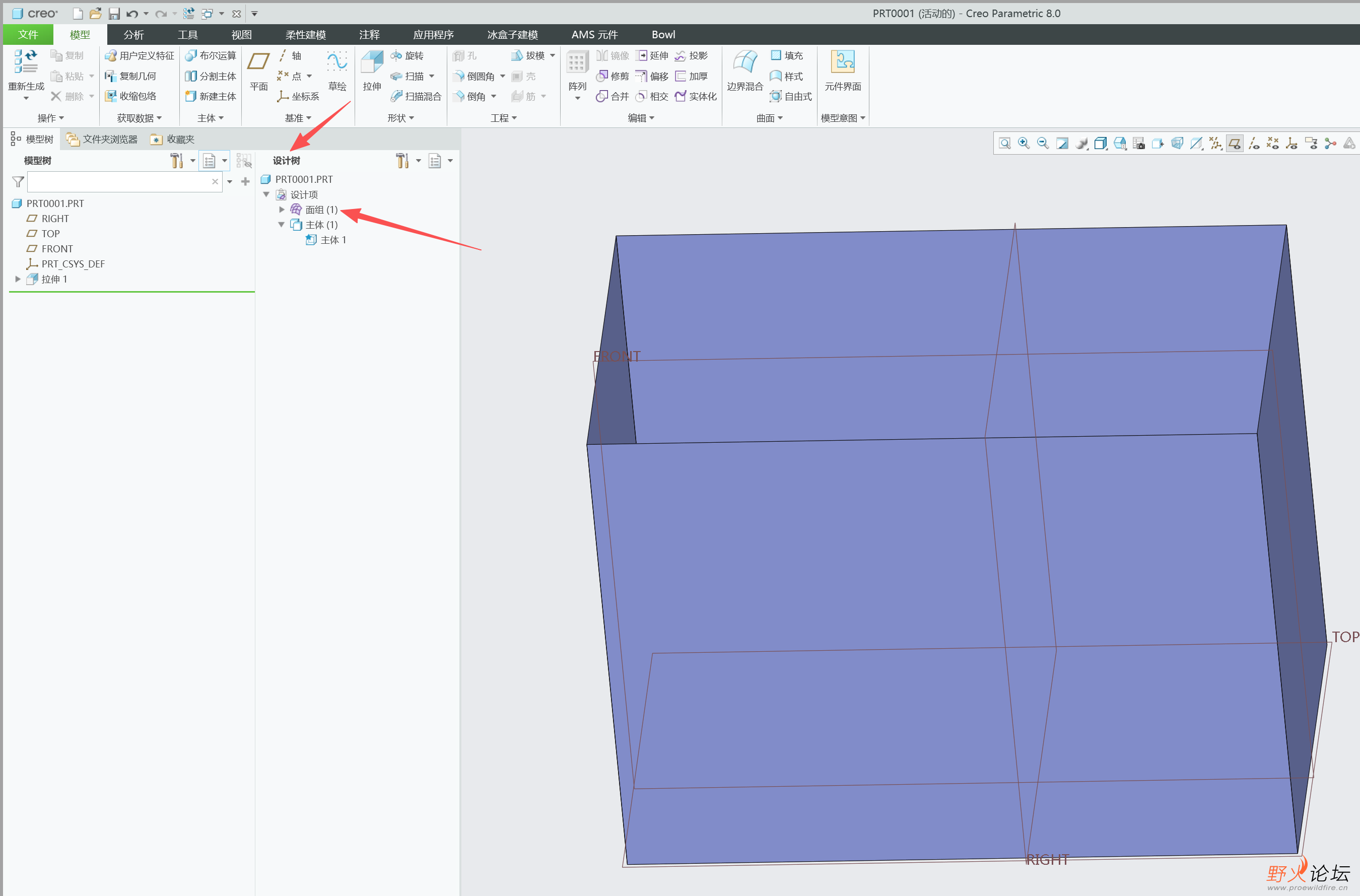This screenshot has height=896, width=1360.
Task: Click the 布尔运算 button
Action: tap(211, 55)
